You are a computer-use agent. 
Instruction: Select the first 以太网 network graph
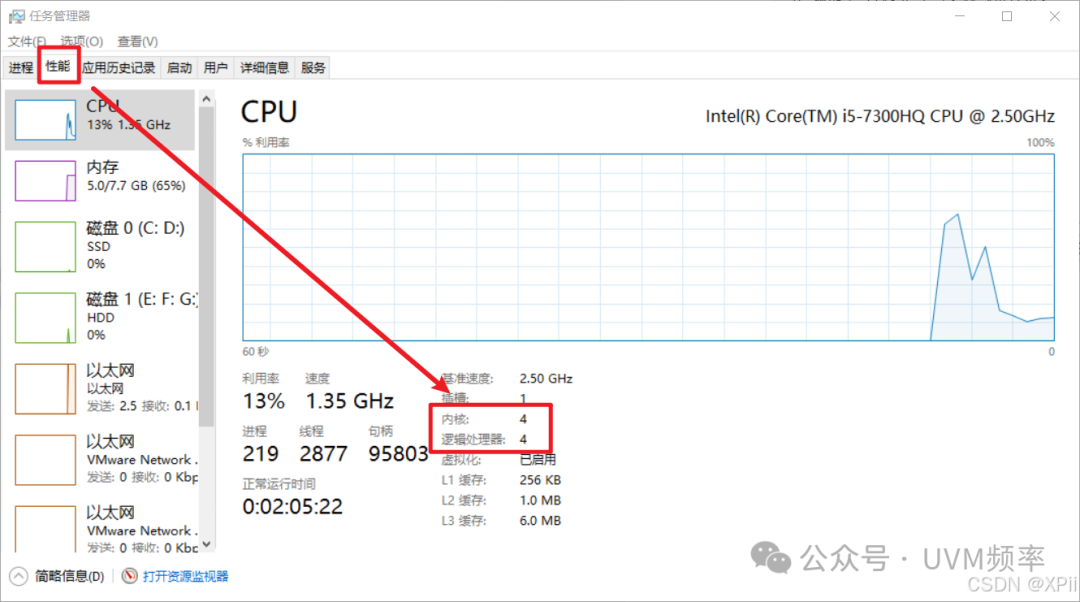[100, 388]
